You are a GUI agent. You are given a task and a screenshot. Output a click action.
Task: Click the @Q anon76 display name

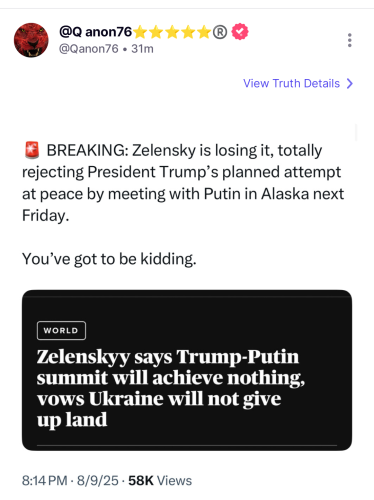(96, 32)
